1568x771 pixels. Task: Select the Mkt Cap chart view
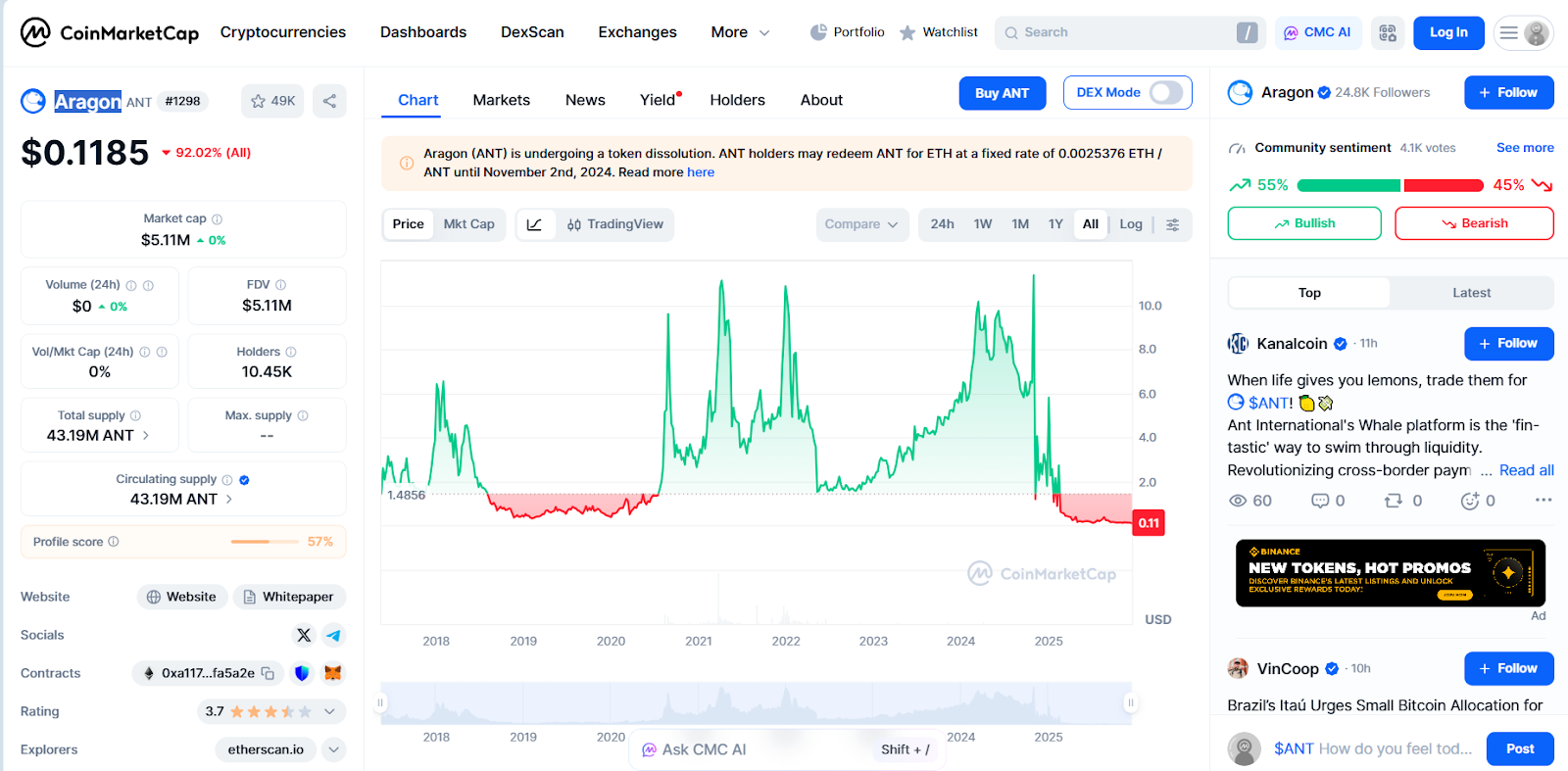point(468,224)
